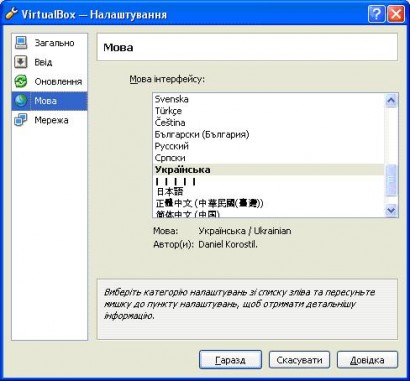Click the language list scroll down arrow
Screen dimensions: 410x381
coord(391,210)
